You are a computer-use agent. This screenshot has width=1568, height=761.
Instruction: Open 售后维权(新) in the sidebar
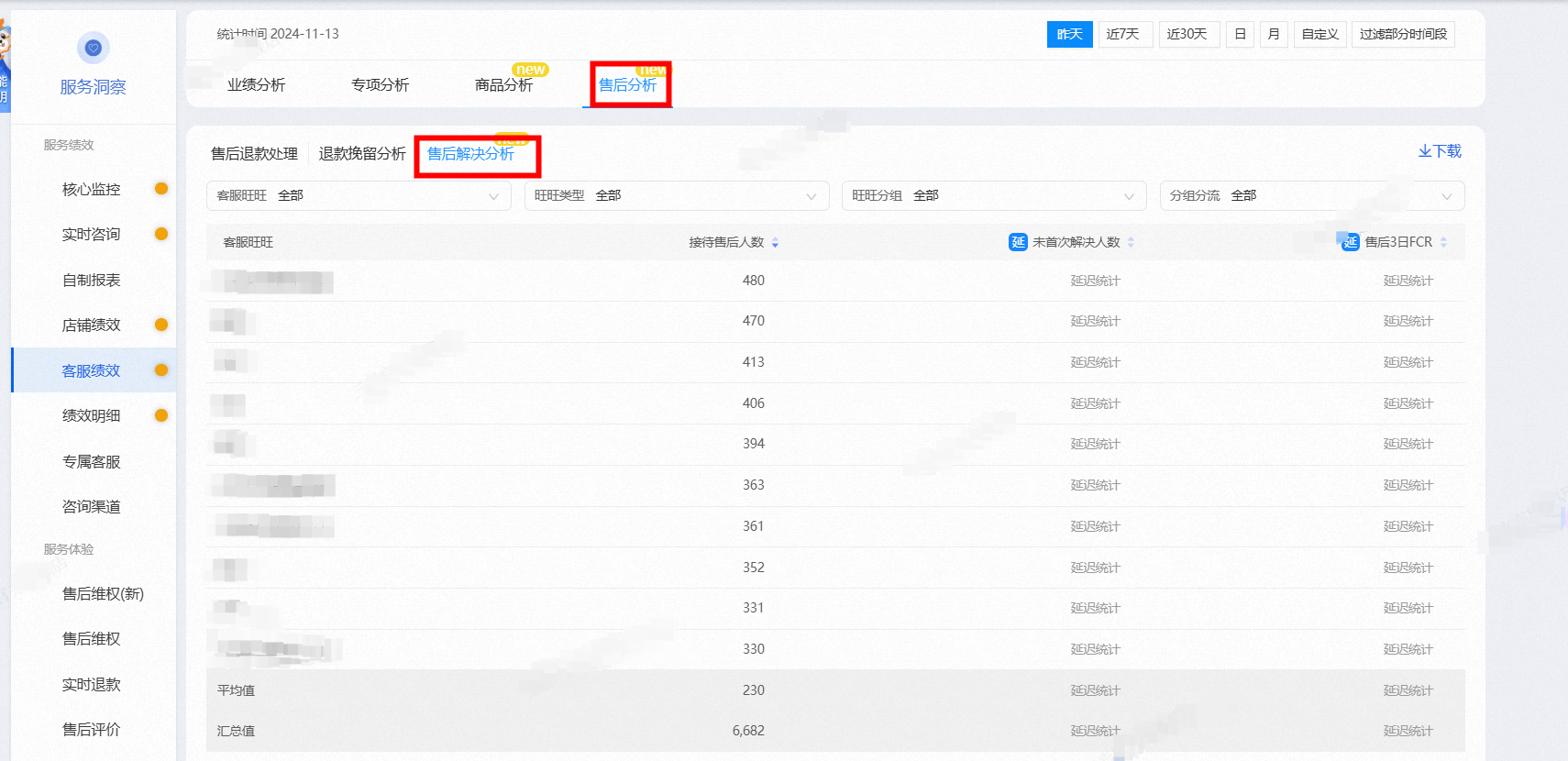click(x=103, y=594)
